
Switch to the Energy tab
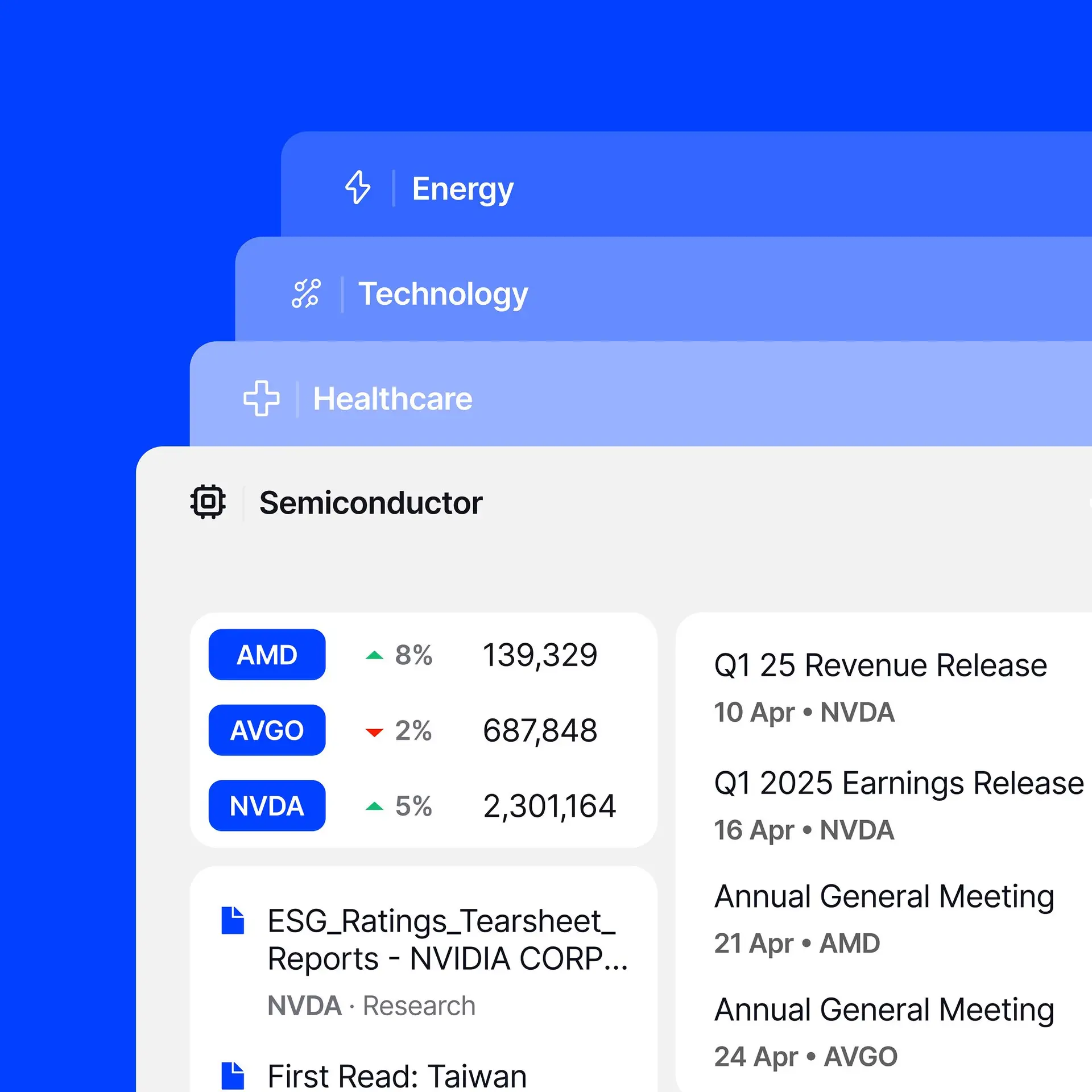click(x=686, y=184)
